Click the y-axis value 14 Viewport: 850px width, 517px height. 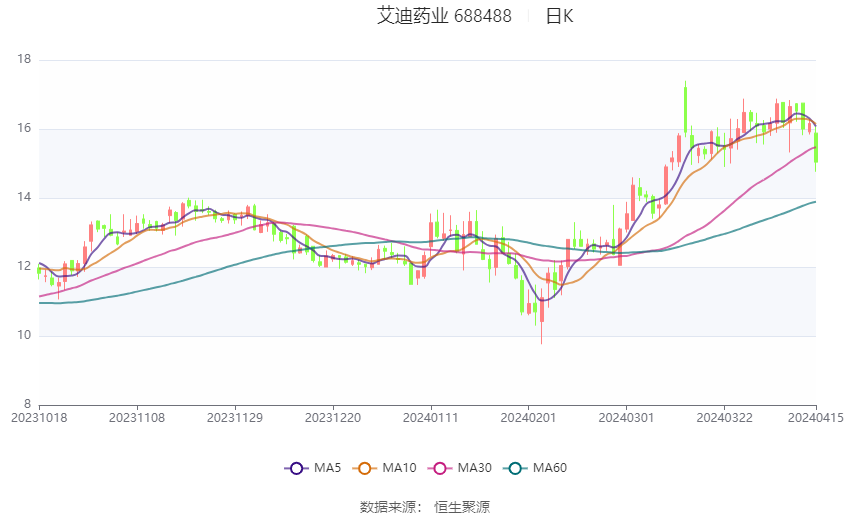click(x=24, y=197)
